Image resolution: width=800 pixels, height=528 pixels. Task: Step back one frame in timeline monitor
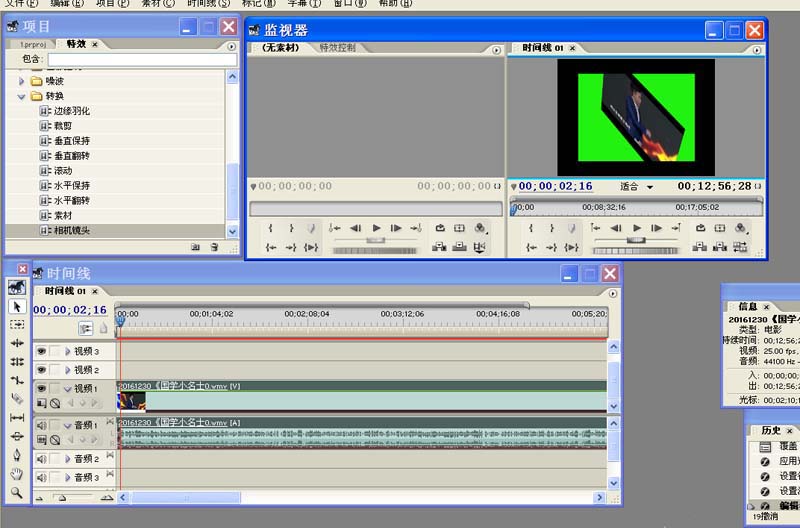tap(616, 228)
